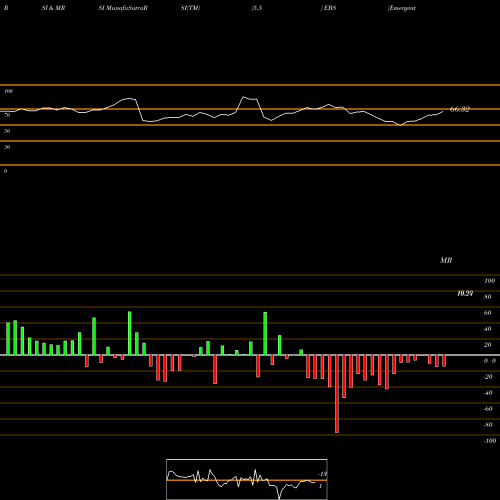This screenshot has height=500, width=500.
Task: Click the -20 label on the MR axis
Action: 488,377
